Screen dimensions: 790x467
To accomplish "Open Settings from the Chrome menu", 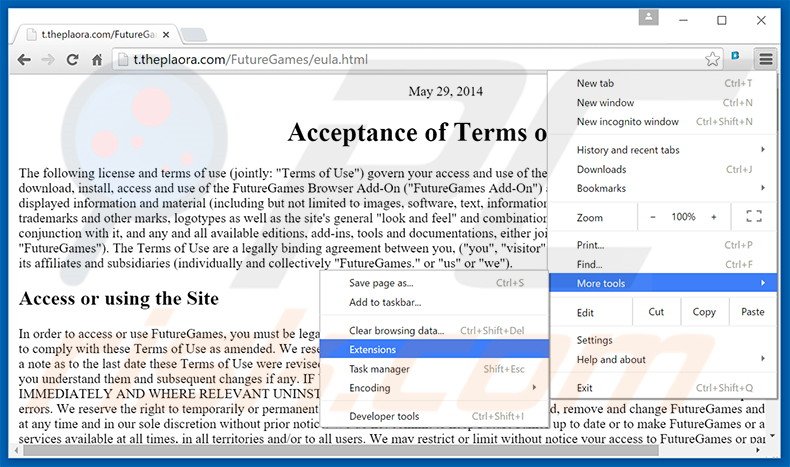I will click(663, 340).
